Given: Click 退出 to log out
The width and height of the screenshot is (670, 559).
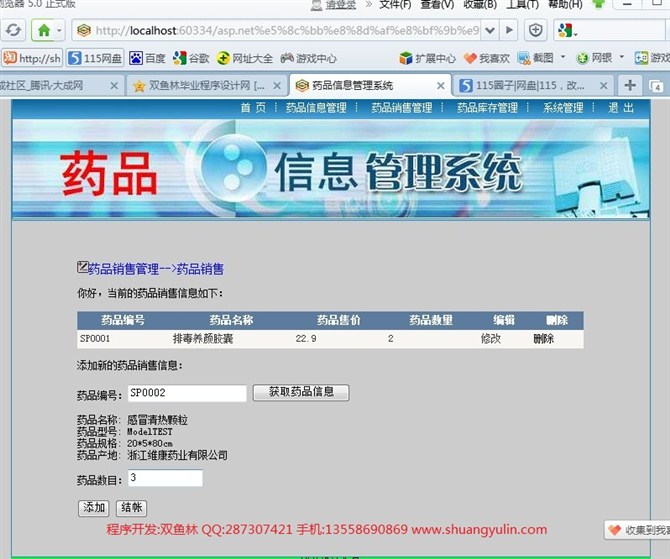Looking at the screenshot, I should coord(621,107).
